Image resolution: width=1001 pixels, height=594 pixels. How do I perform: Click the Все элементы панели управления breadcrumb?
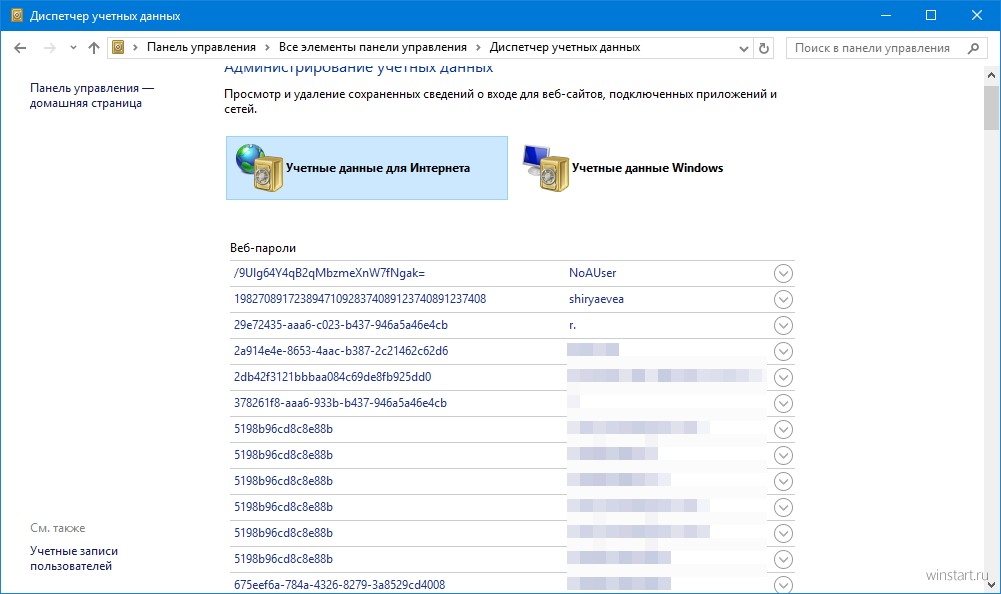click(373, 47)
